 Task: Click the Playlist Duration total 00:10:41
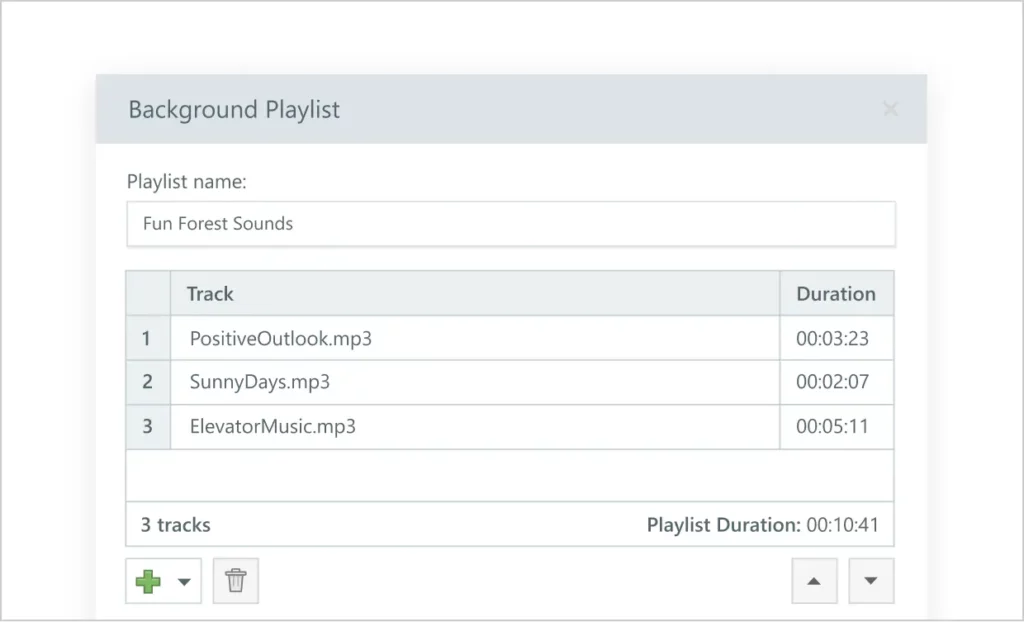click(762, 525)
